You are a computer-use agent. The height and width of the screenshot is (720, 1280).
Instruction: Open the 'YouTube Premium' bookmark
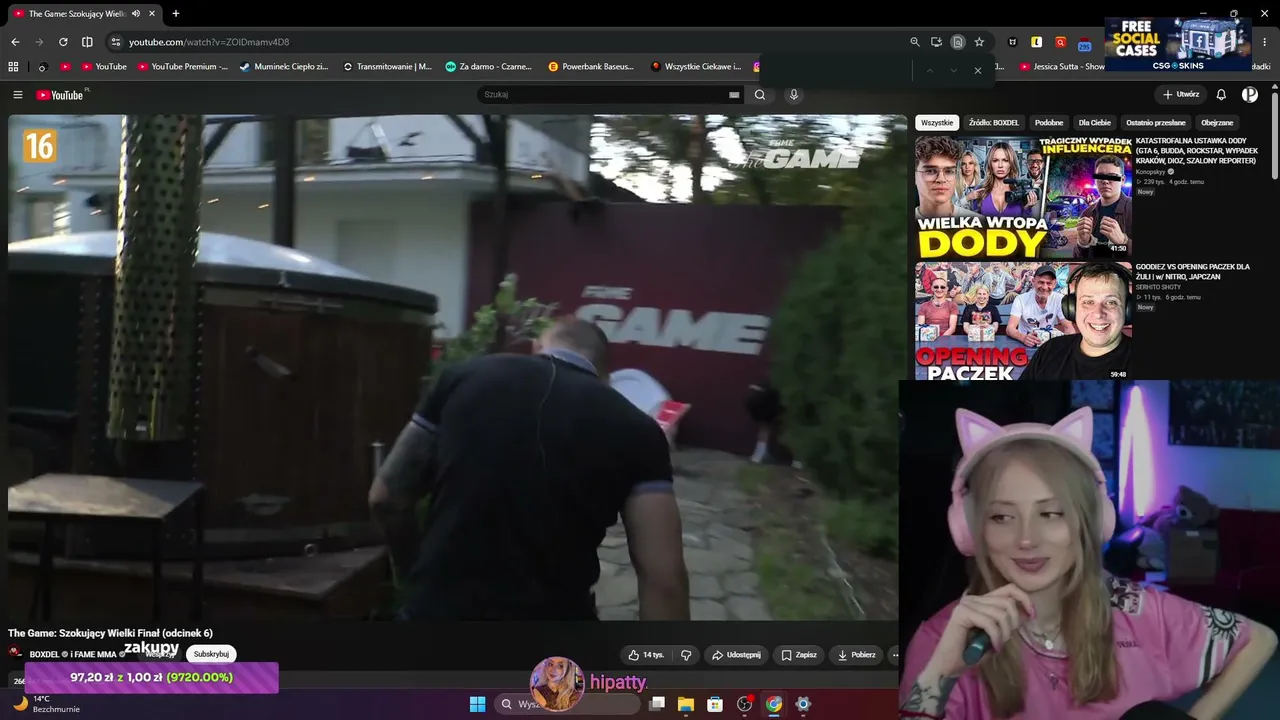[x=183, y=67]
